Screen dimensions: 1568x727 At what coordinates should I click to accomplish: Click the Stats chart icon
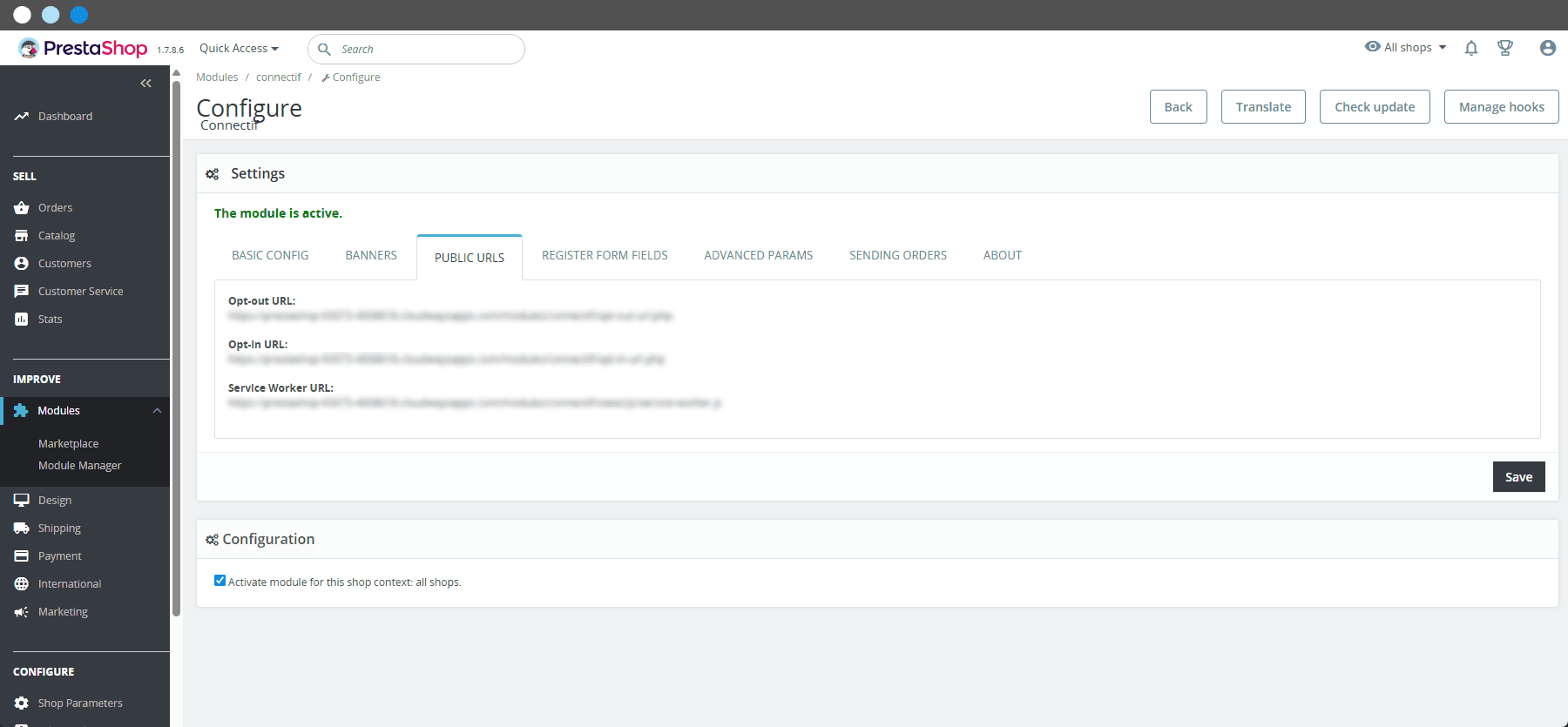point(22,319)
